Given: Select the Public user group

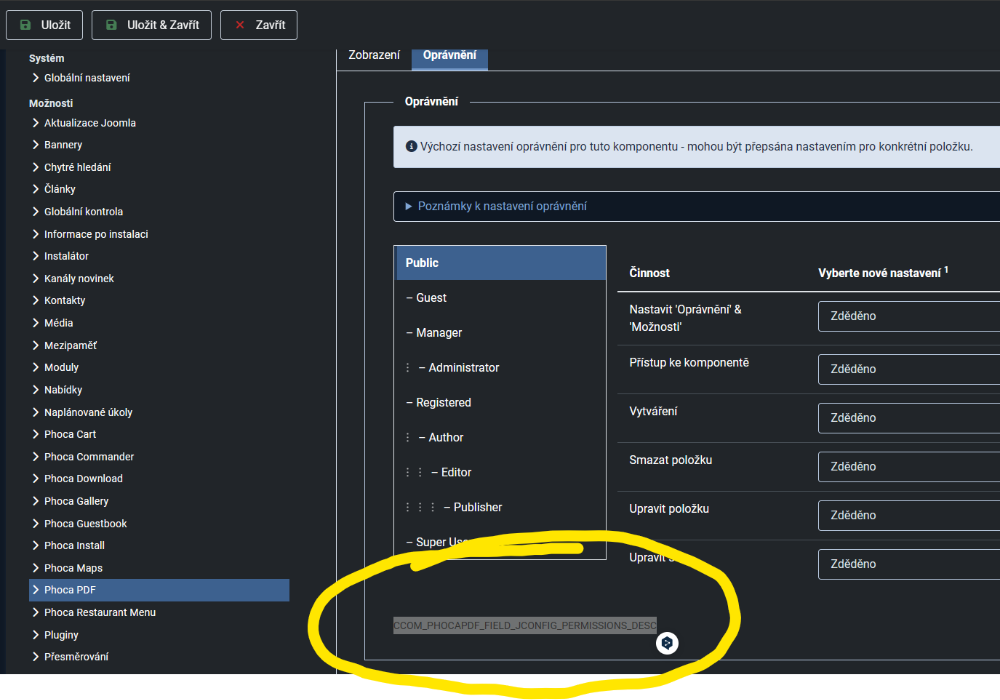Looking at the screenshot, I should [x=500, y=263].
